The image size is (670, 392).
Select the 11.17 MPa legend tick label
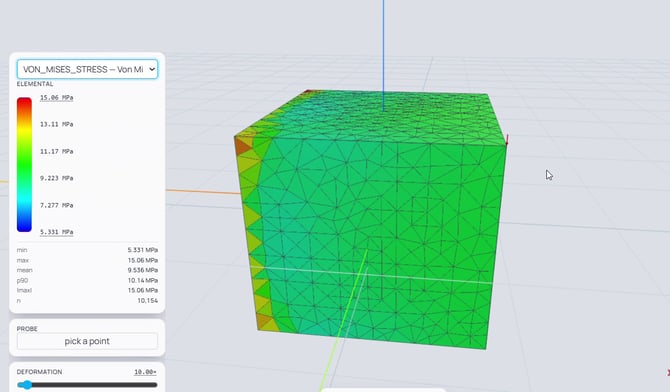56,151
